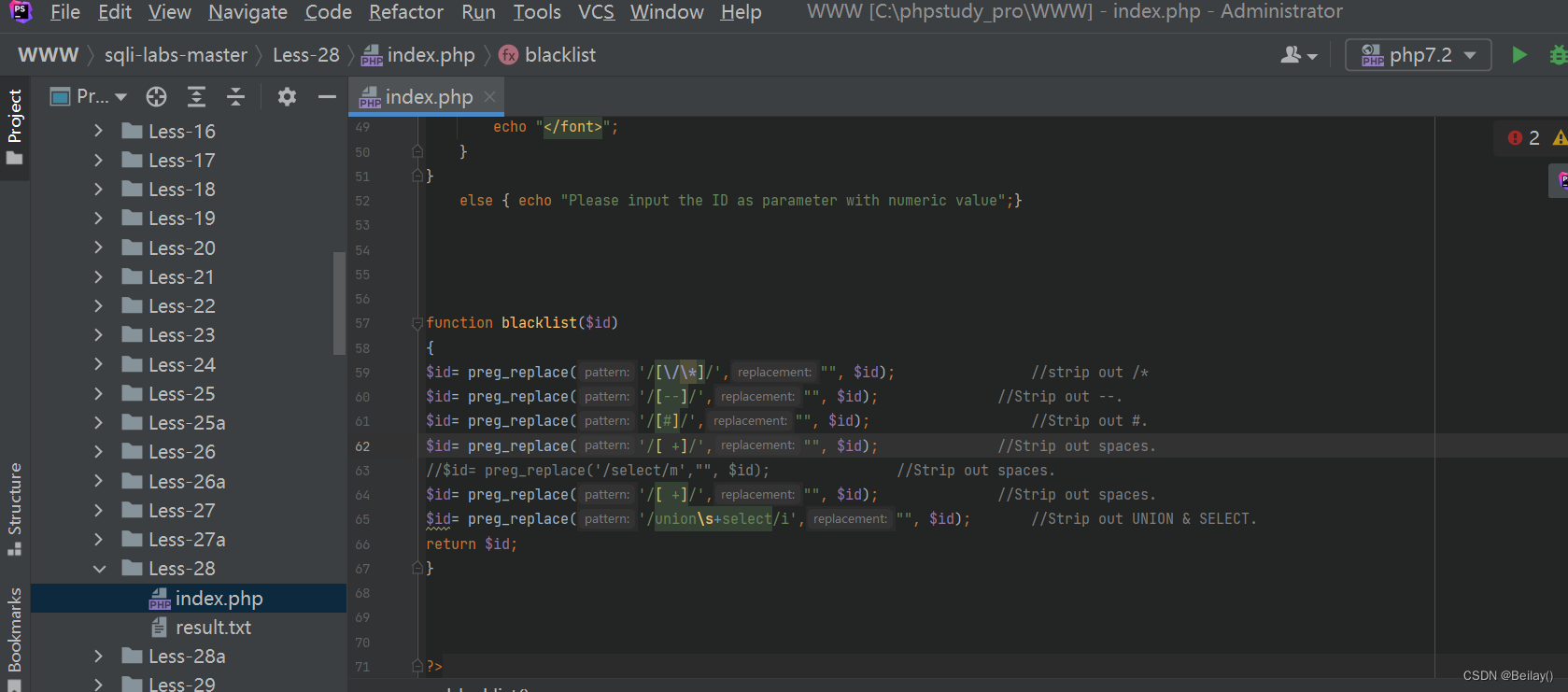
Task: Open the Code menu
Action: (x=329, y=12)
